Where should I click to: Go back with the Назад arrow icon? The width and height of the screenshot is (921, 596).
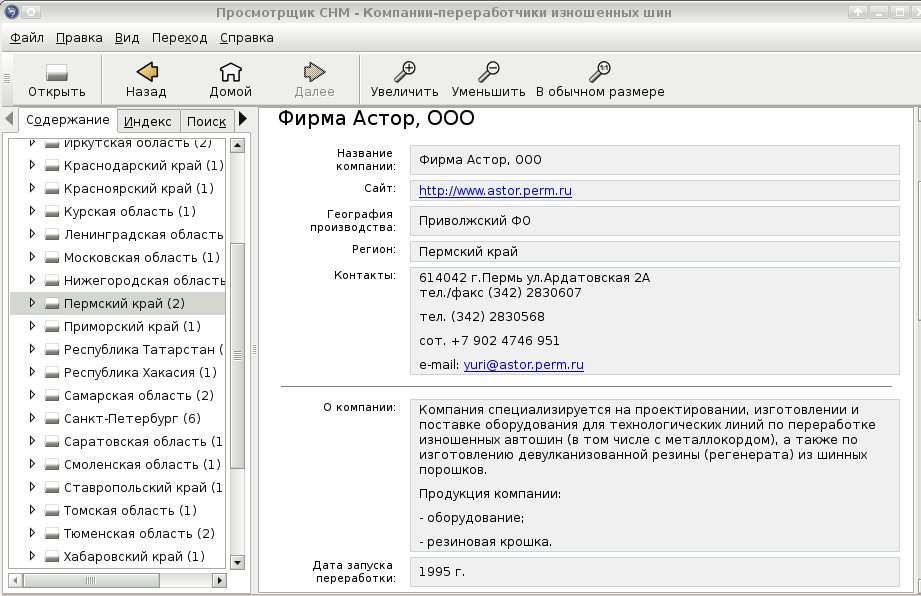tap(147, 72)
